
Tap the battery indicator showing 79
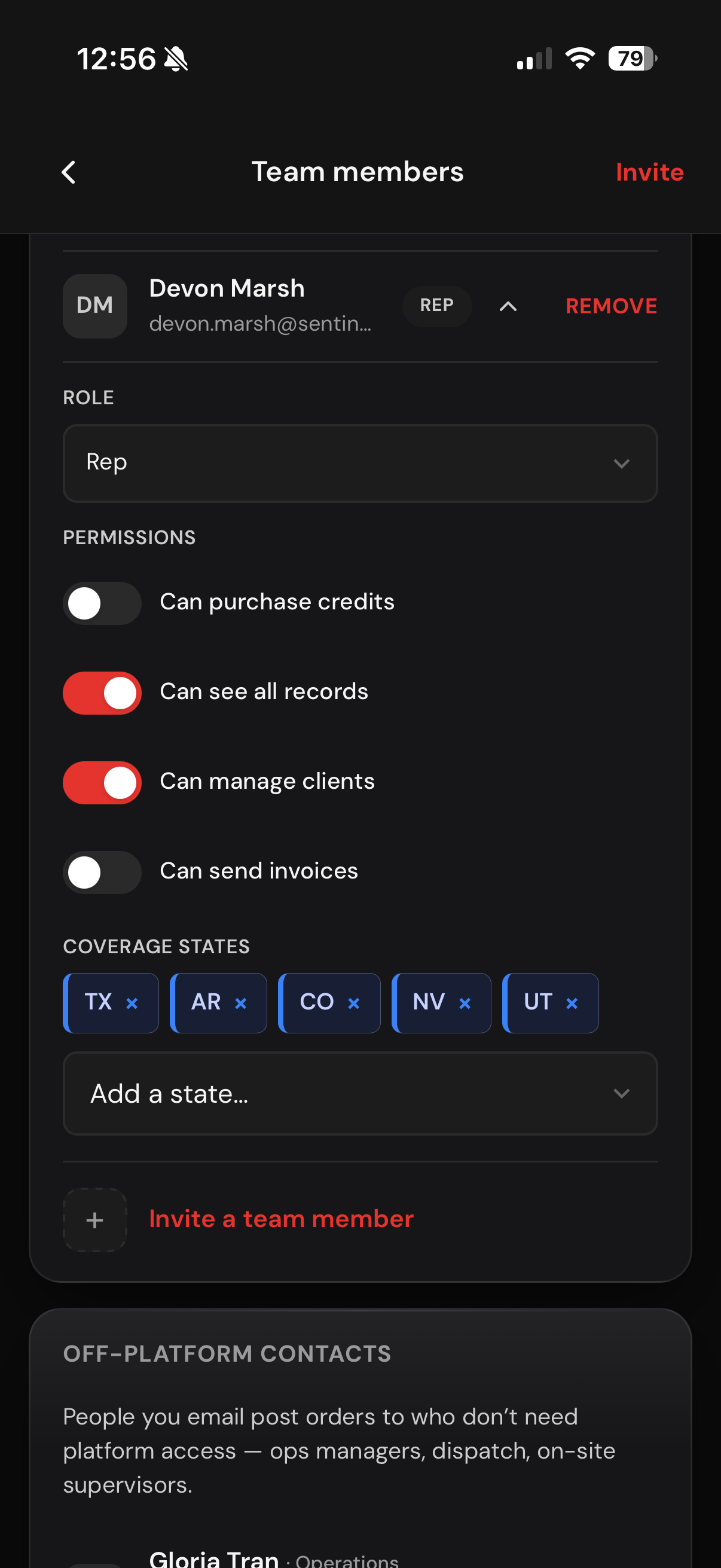633,59
